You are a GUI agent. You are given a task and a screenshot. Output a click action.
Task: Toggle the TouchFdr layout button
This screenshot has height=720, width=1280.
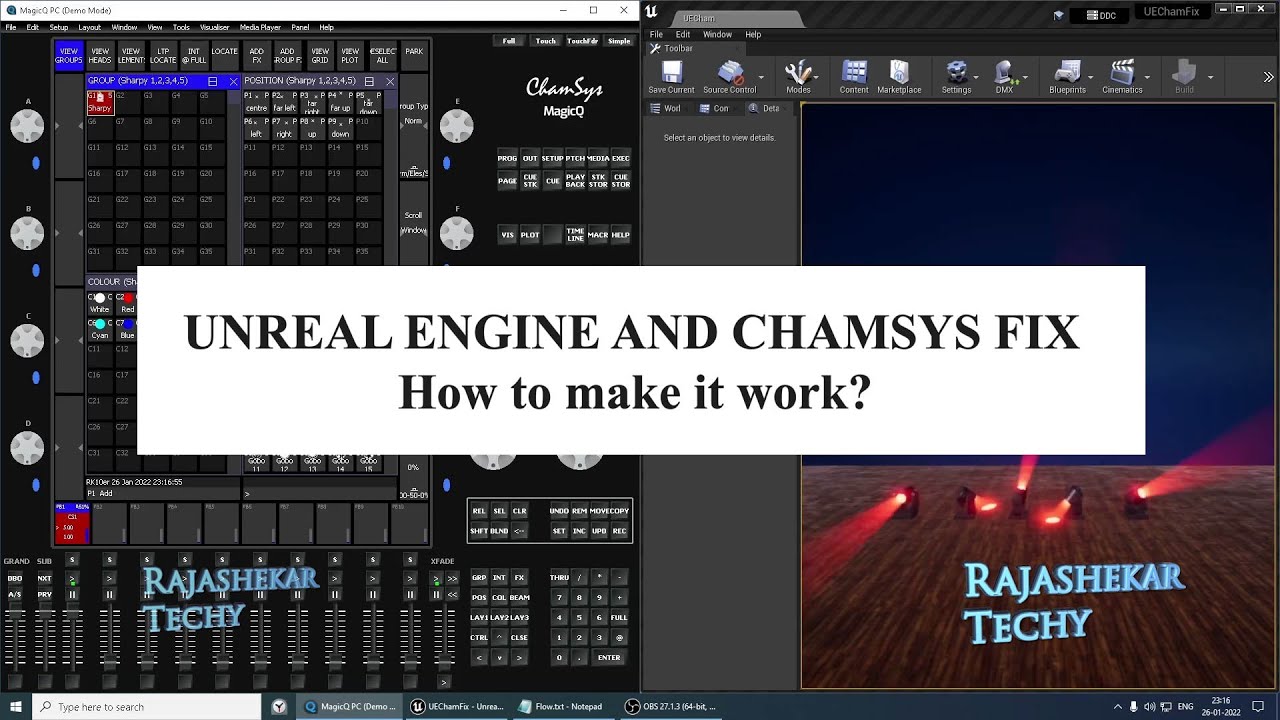coord(582,41)
